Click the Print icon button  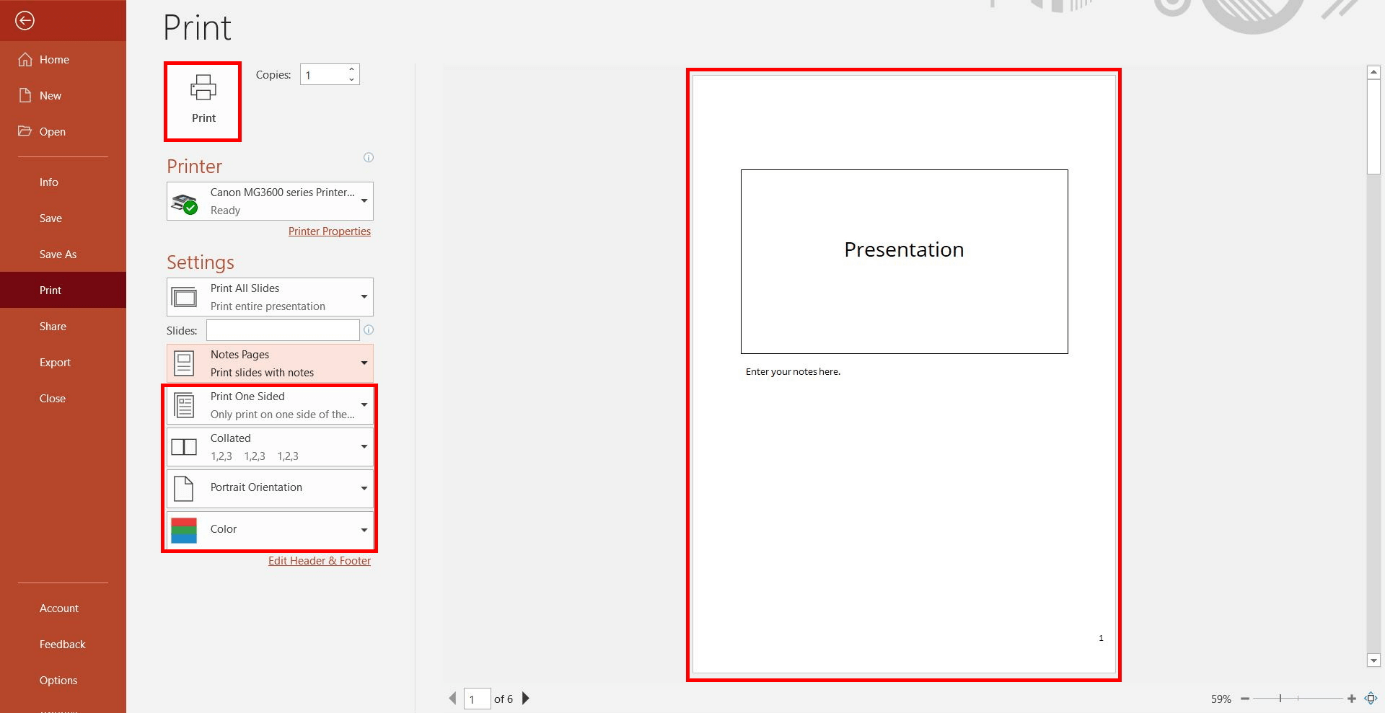pos(203,99)
